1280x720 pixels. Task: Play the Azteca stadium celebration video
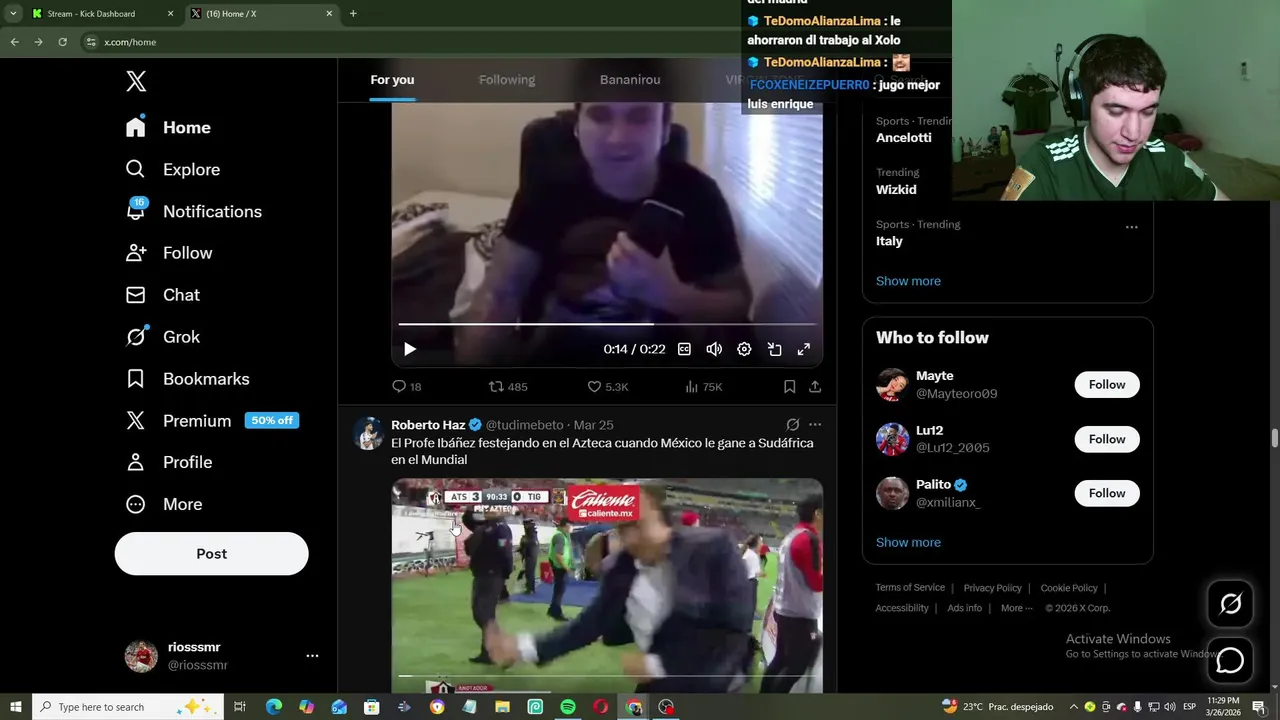(607, 586)
